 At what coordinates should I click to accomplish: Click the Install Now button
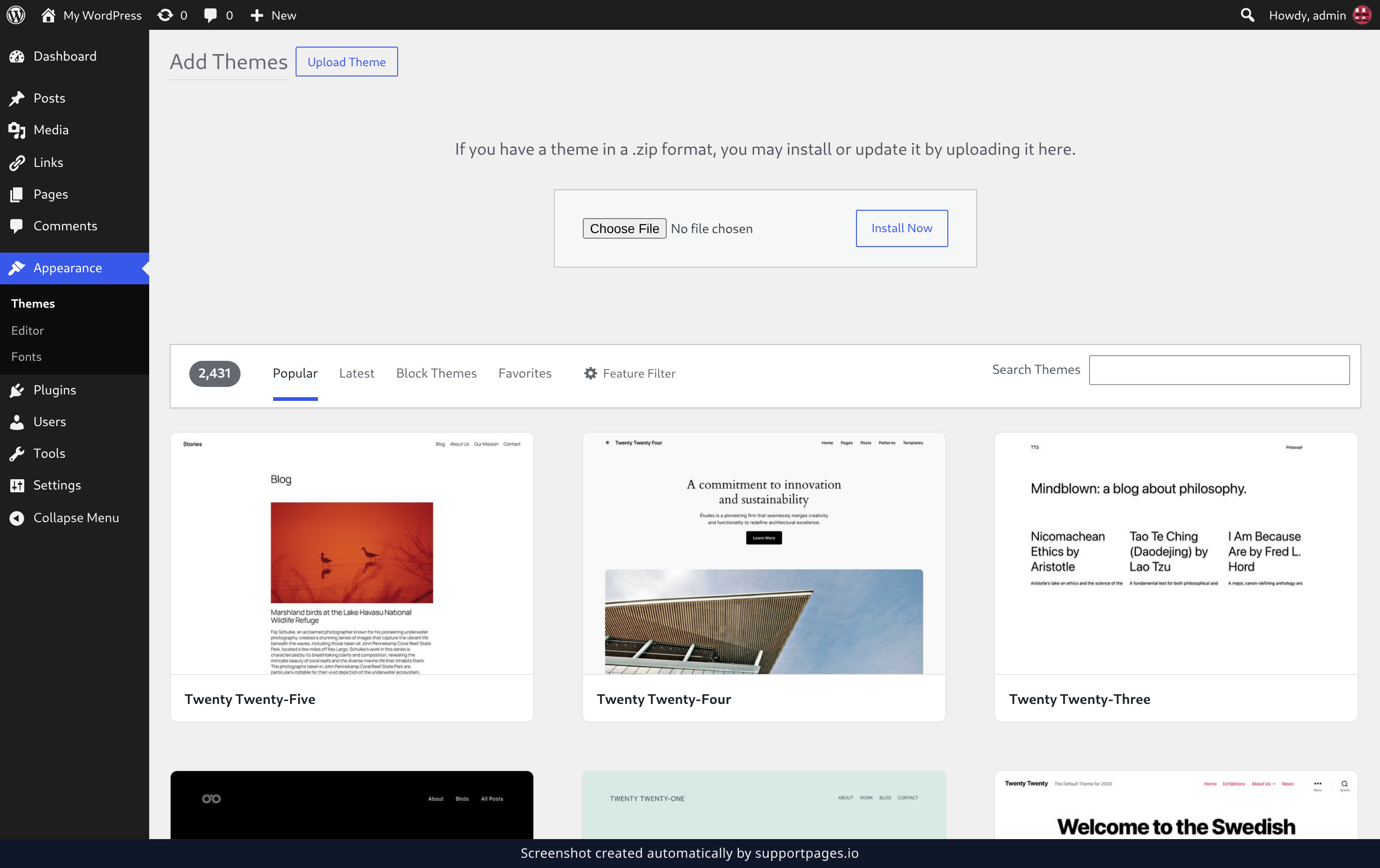coord(902,228)
